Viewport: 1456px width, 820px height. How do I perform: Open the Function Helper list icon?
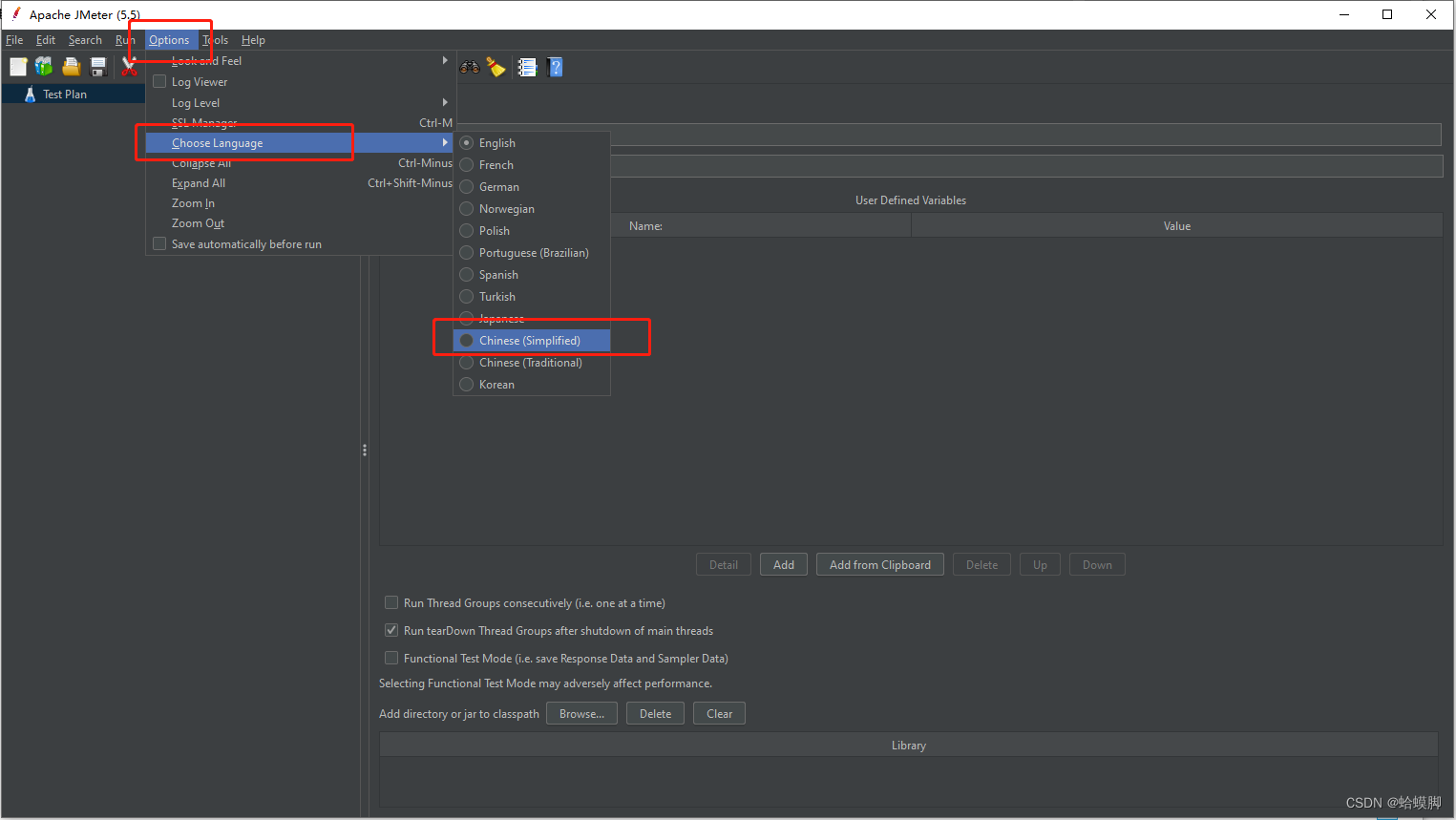pos(527,67)
